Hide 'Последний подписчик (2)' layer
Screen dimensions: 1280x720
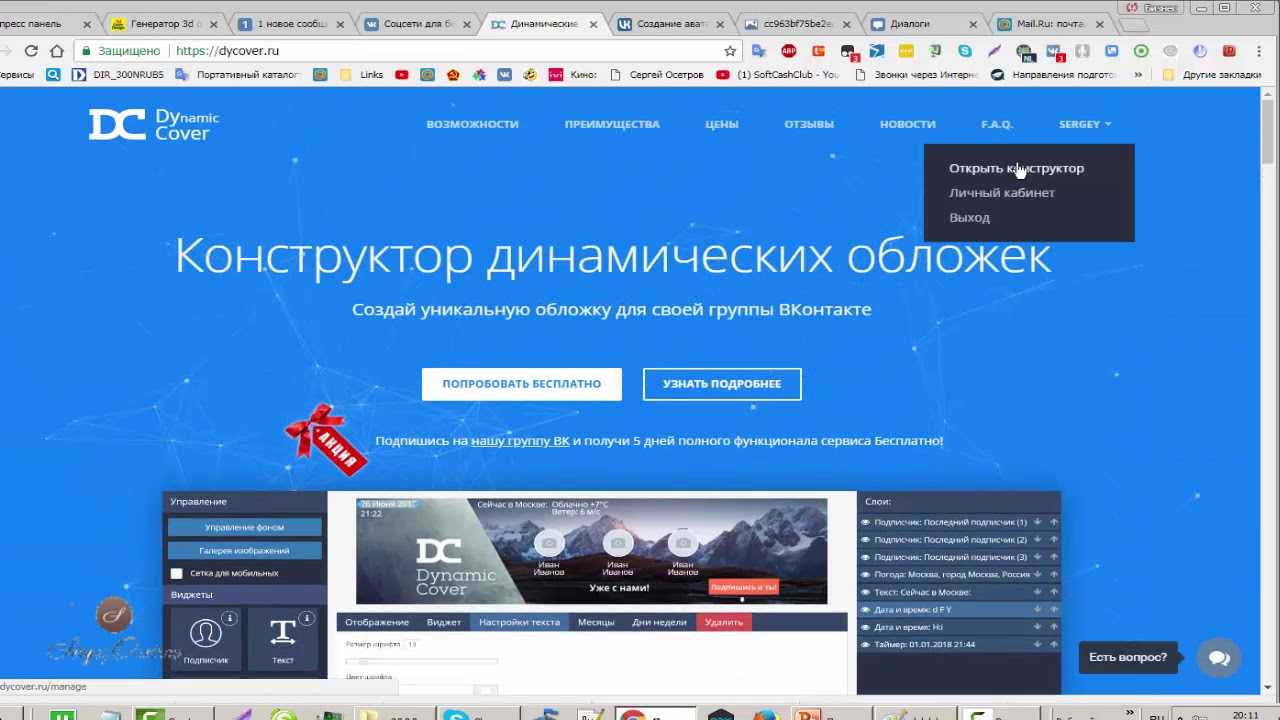866,540
